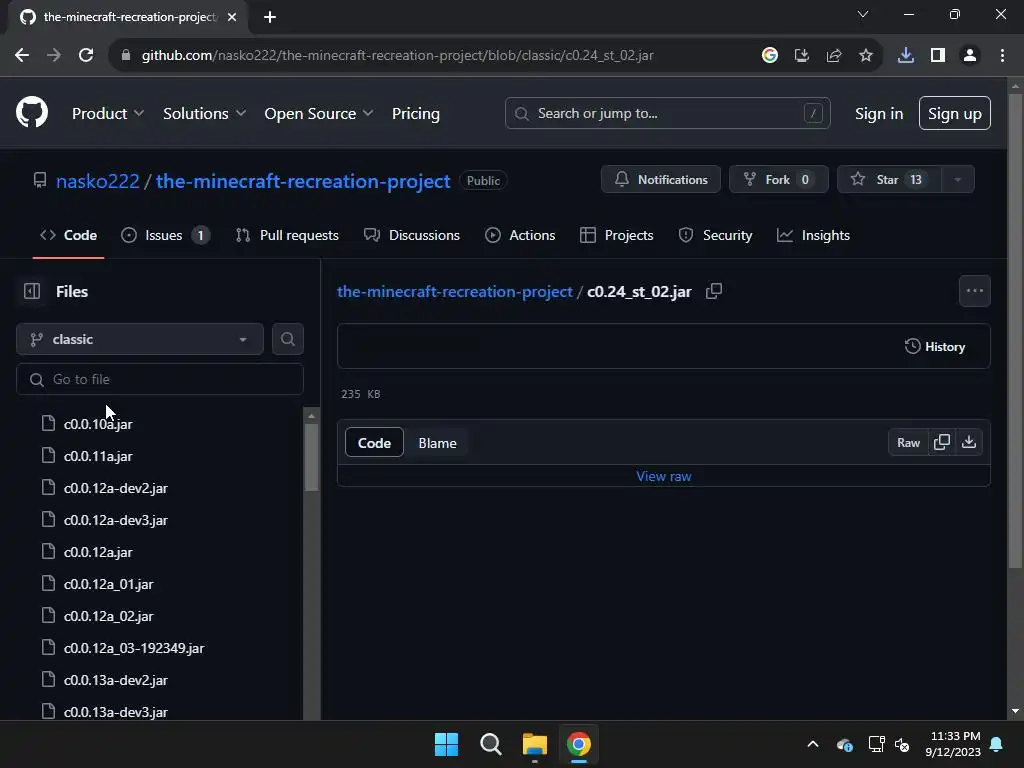The width and height of the screenshot is (1024, 768).
Task: Collapse the Files side panel icon
Action: coord(32,291)
